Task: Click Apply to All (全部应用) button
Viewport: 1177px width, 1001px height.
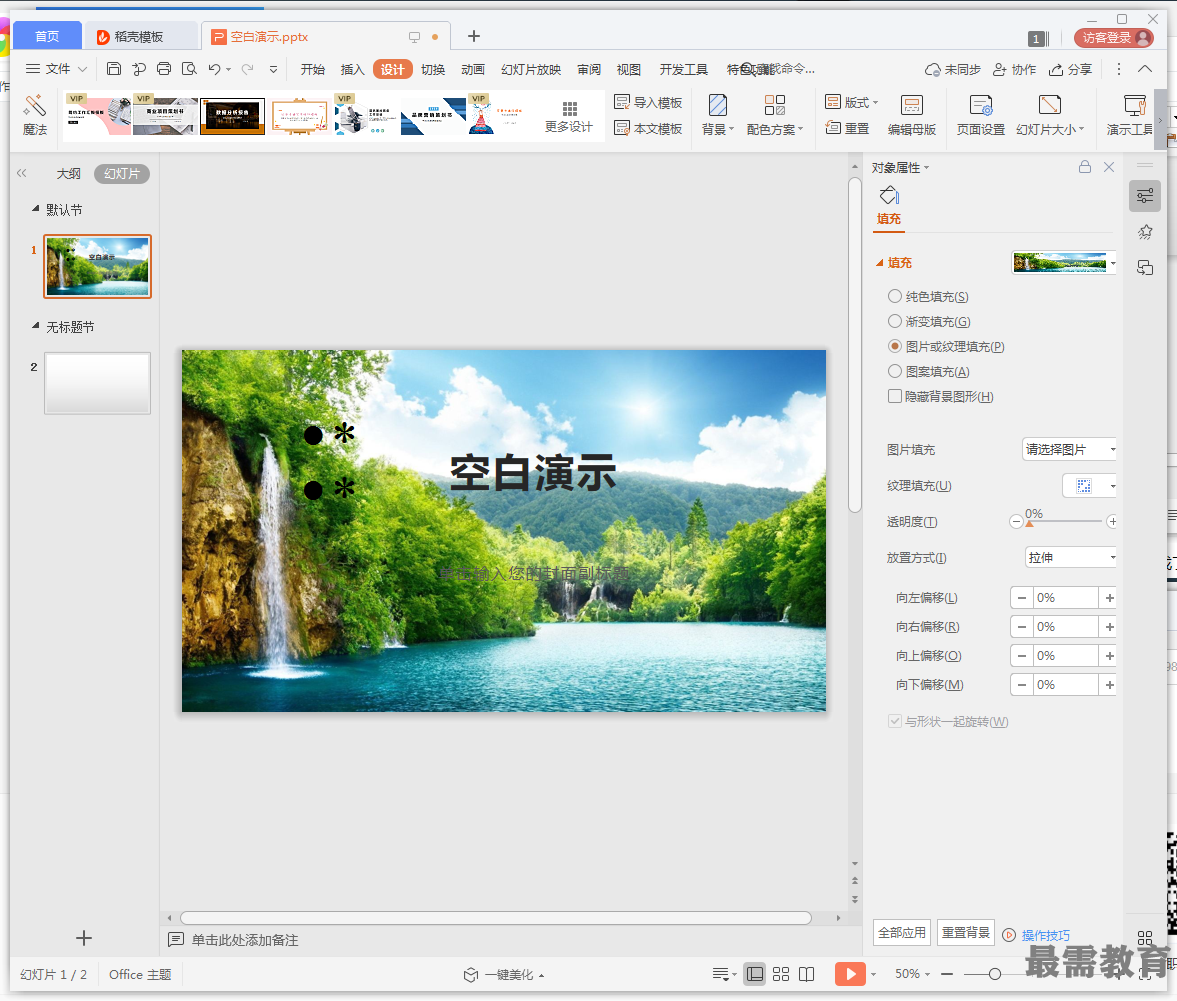Action: (x=902, y=932)
